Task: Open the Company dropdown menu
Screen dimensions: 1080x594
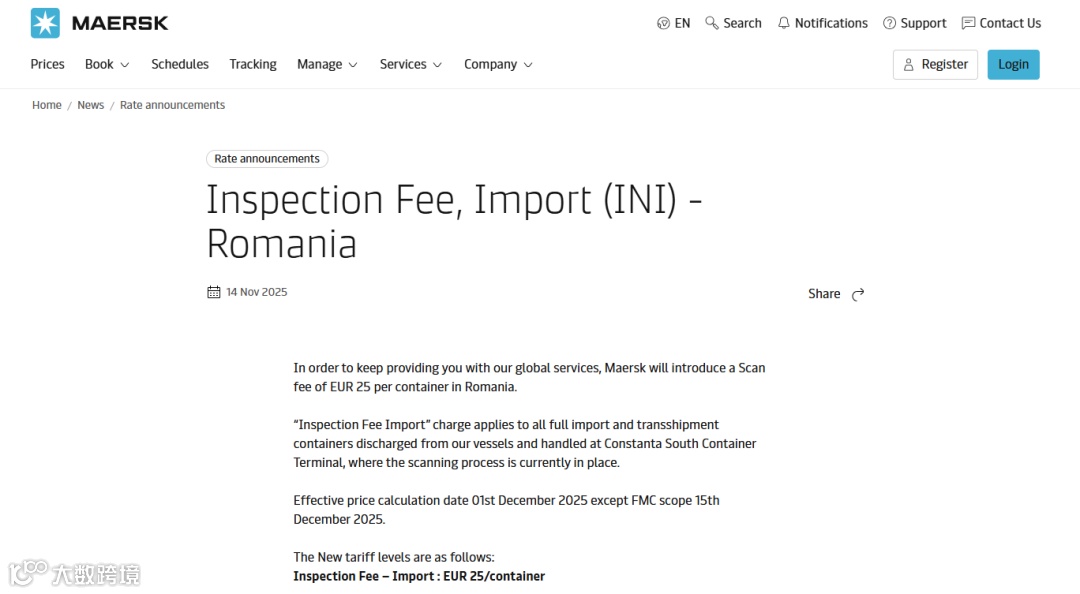Action: [x=498, y=64]
